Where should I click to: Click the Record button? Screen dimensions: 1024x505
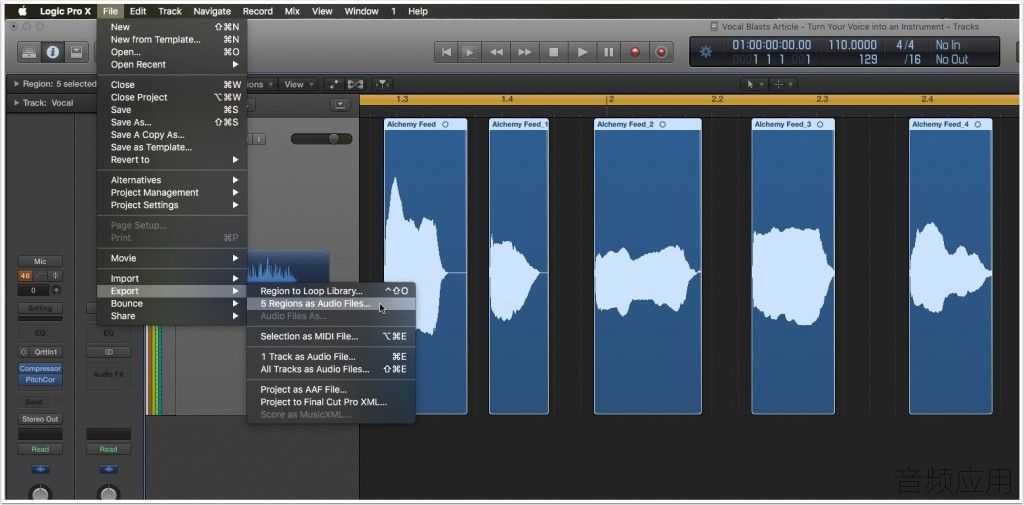tap(635, 52)
